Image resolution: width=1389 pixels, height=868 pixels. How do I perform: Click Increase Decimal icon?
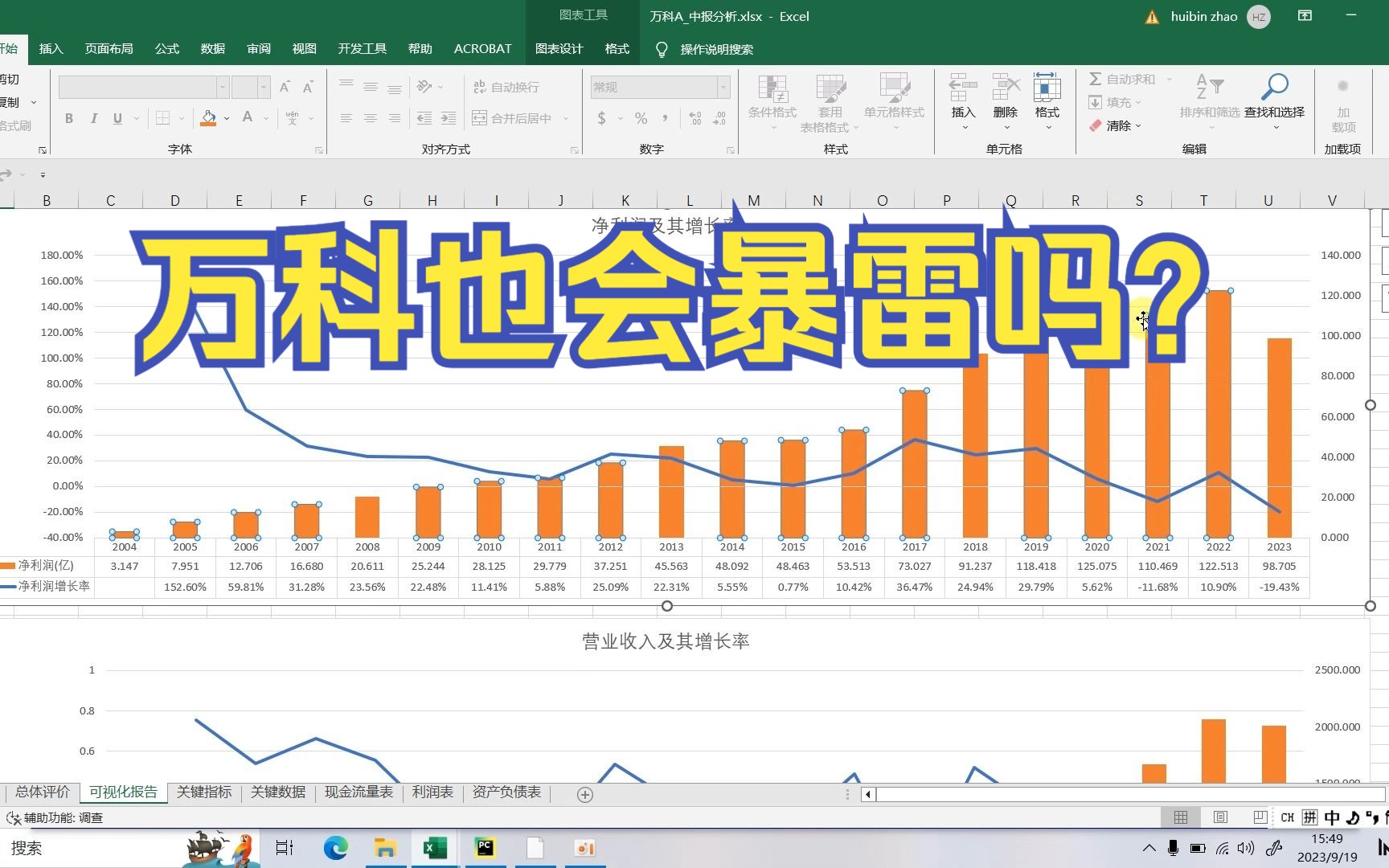[695, 118]
